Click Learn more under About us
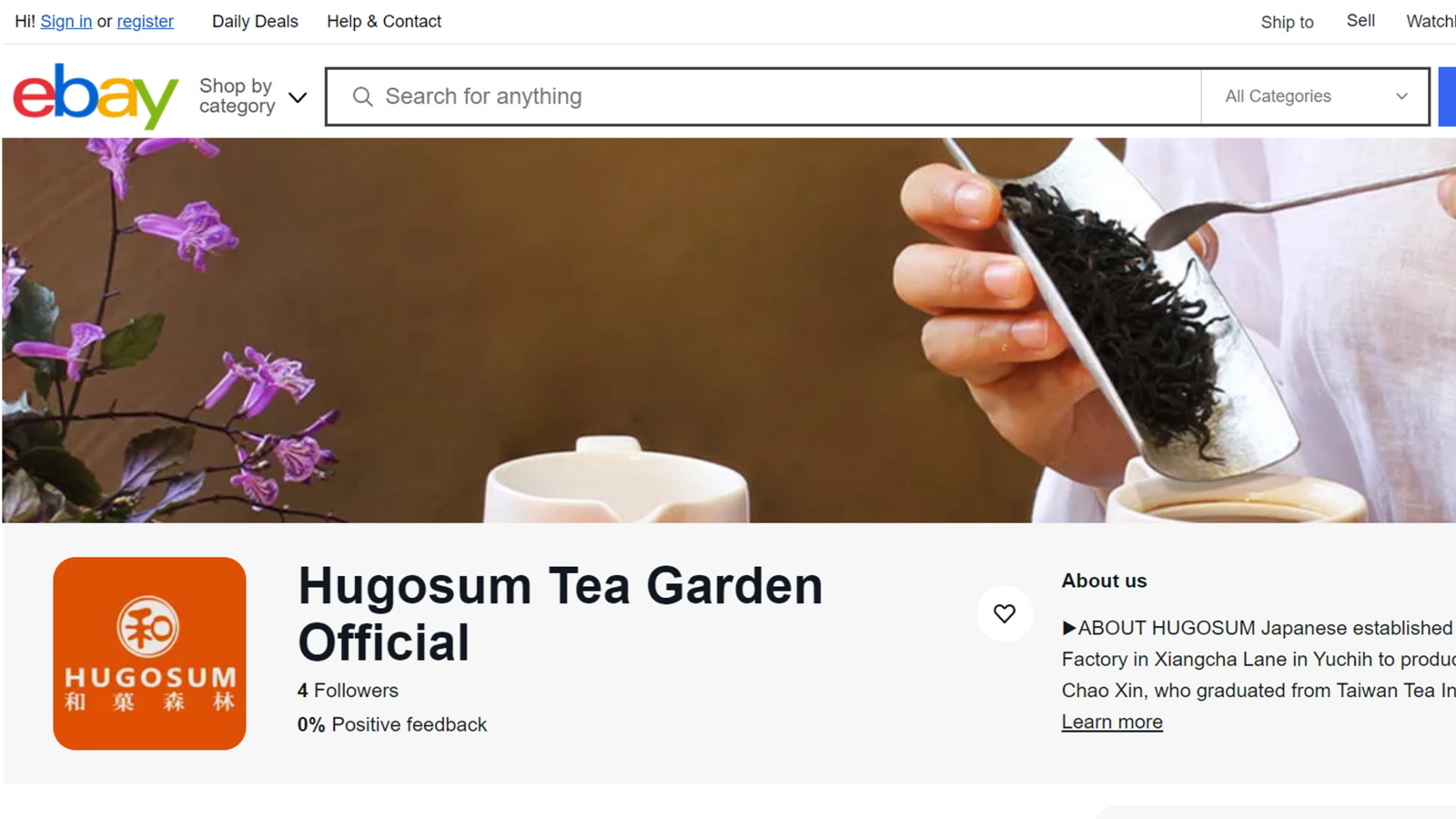1456x819 pixels. pyautogui.click(x=1112, y=722)
